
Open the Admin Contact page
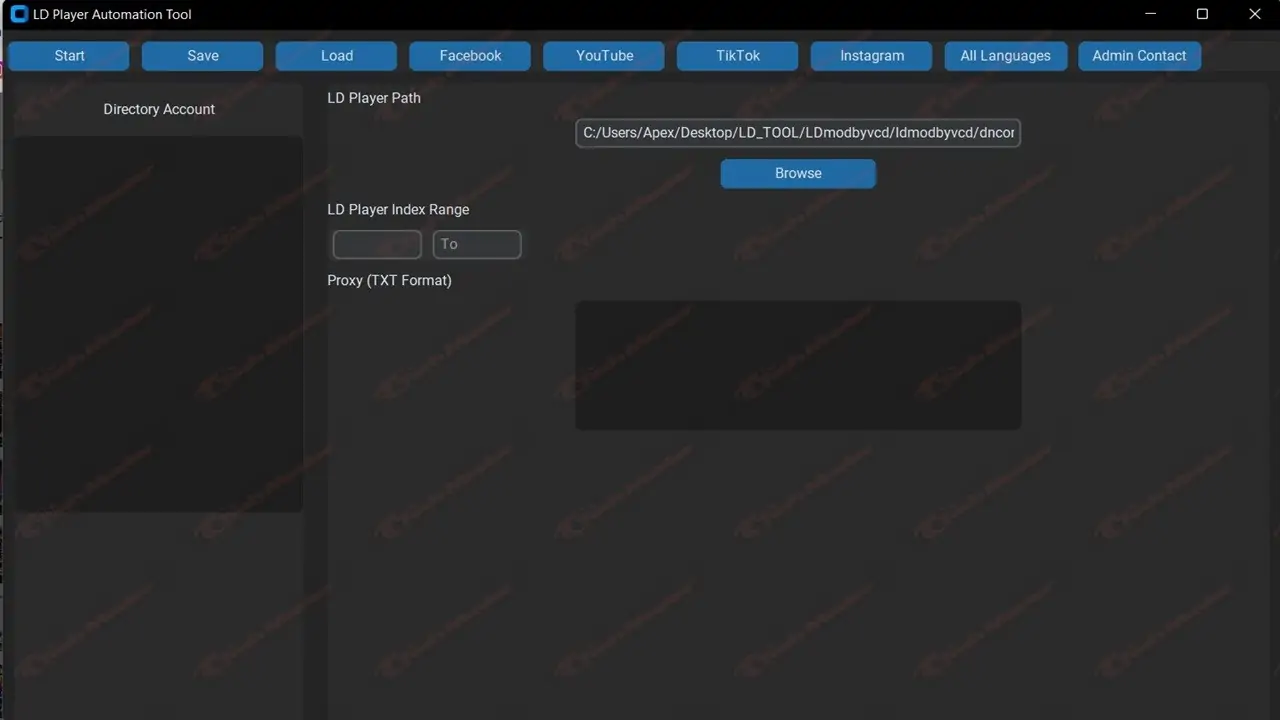[x=1139, y=56]
